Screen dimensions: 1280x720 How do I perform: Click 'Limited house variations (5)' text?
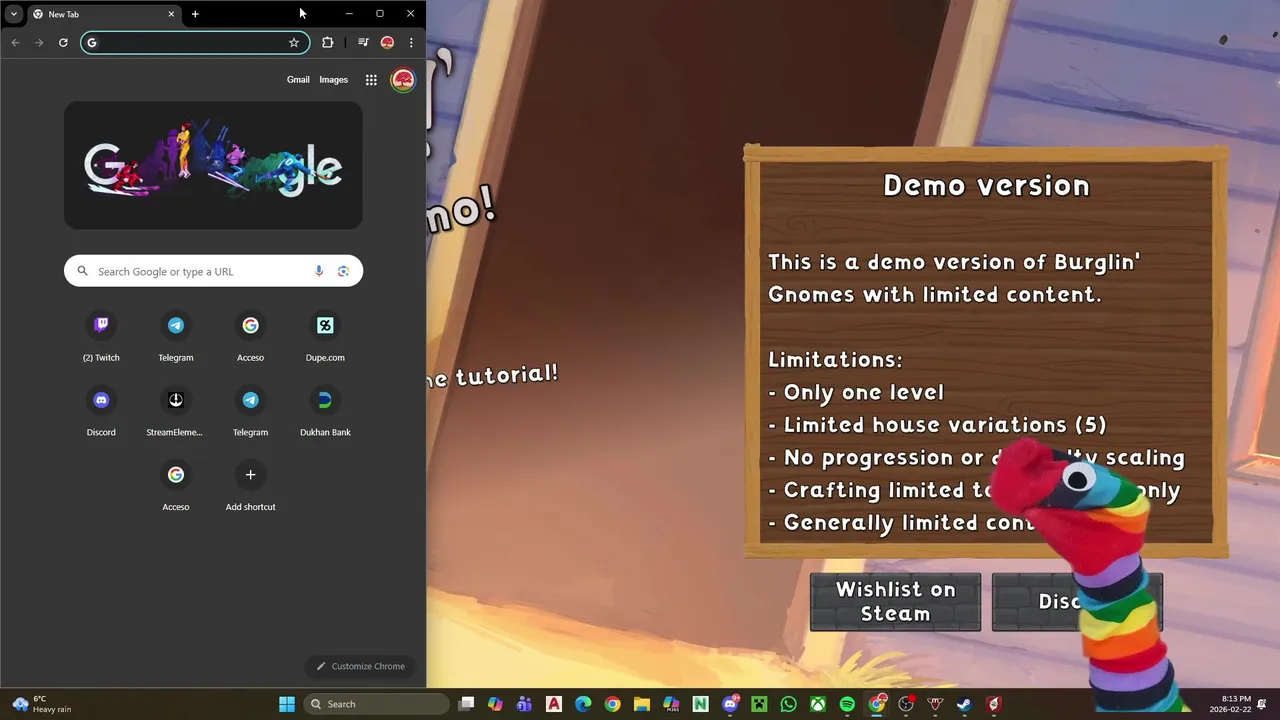tap(945, 425)
